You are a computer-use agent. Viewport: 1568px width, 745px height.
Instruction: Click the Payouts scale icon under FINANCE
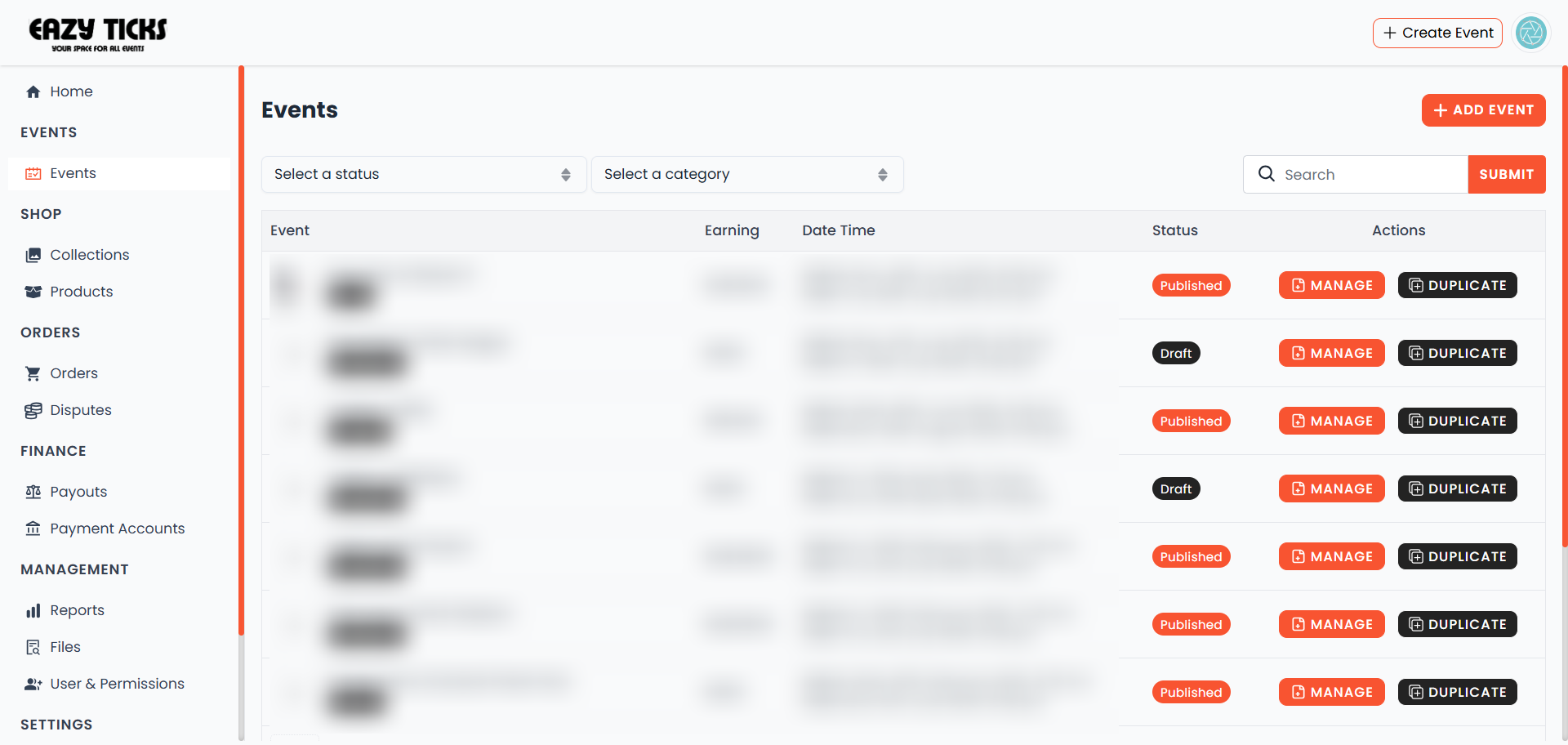tap(33, 491)
